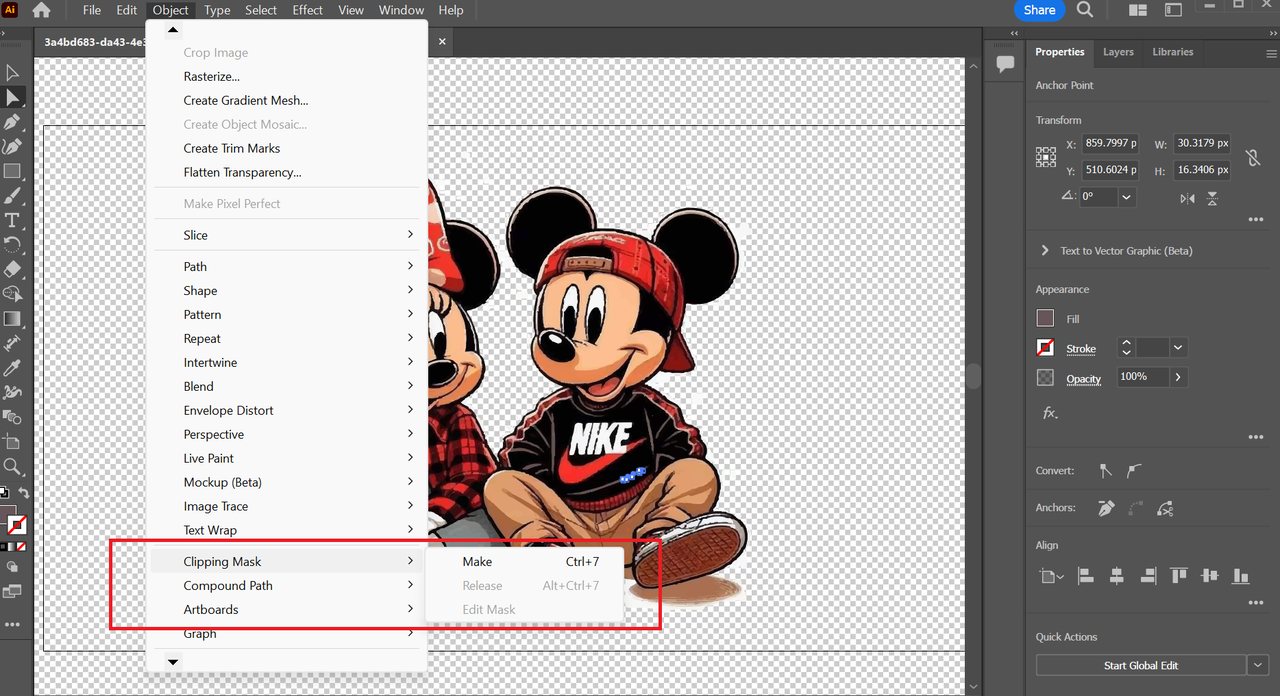Select the Pen tool in toolbar
This screenshot has height=696, width=1280.
pyautogui.click(x=12, y=122)
